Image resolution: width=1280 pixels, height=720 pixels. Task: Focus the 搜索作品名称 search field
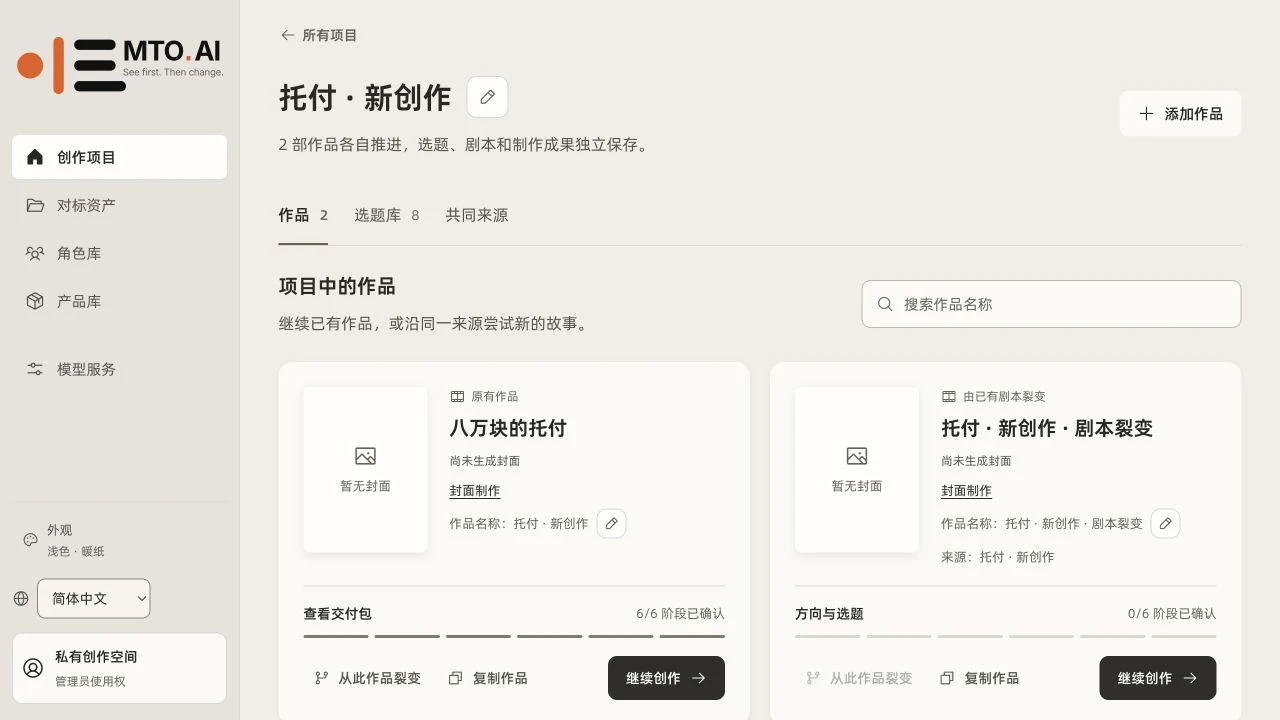pyautogui.click(x=1051, y=304)
